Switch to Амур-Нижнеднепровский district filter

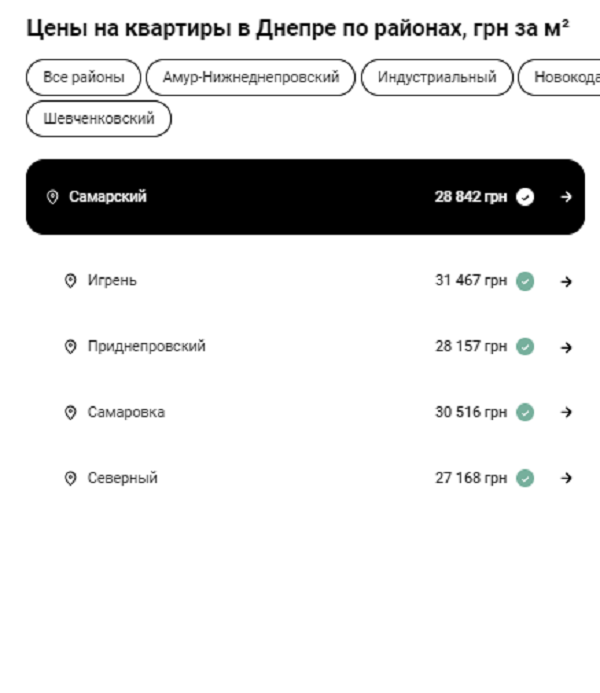[251, 78]
